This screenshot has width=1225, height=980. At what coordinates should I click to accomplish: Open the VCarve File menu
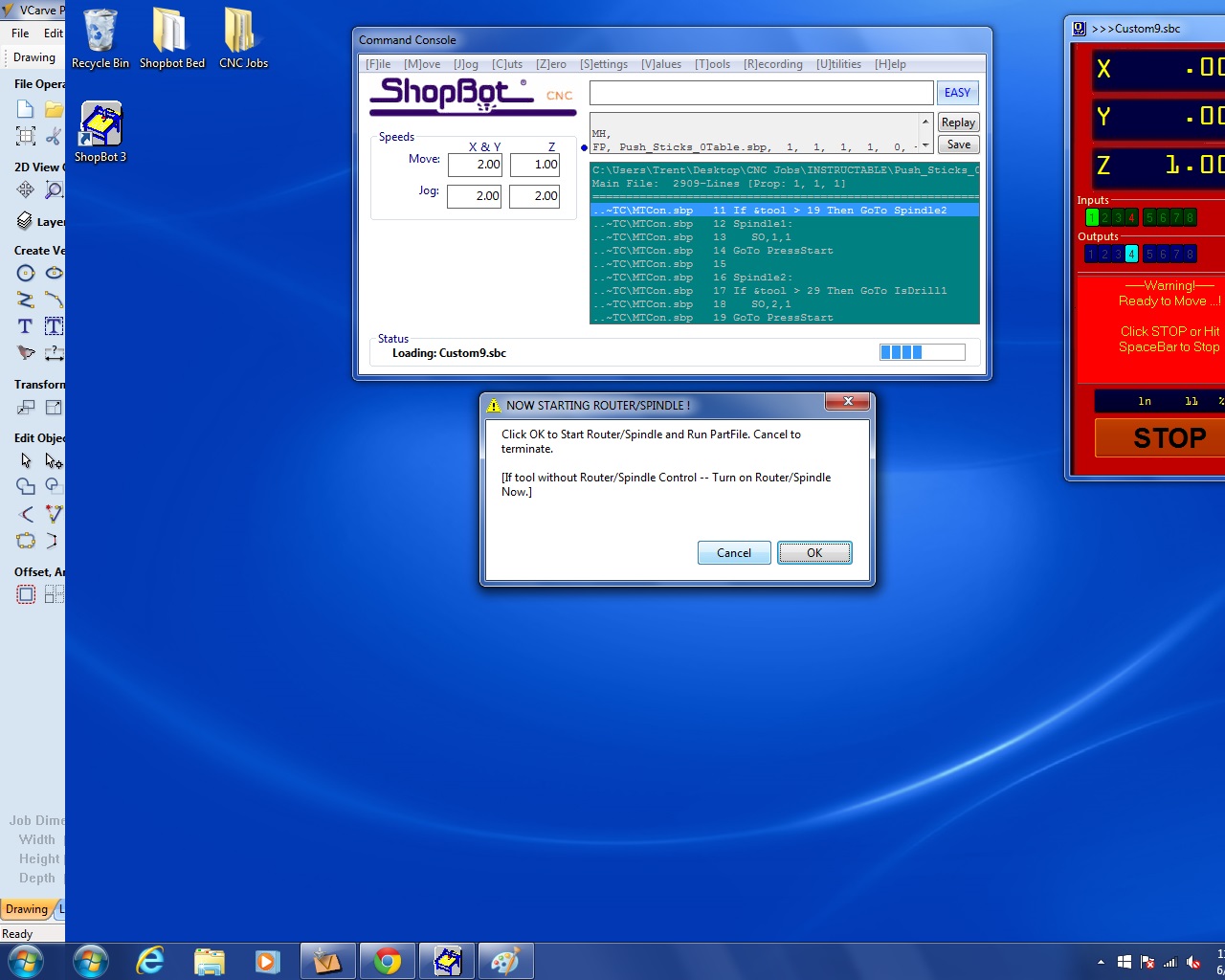(20, 33)
